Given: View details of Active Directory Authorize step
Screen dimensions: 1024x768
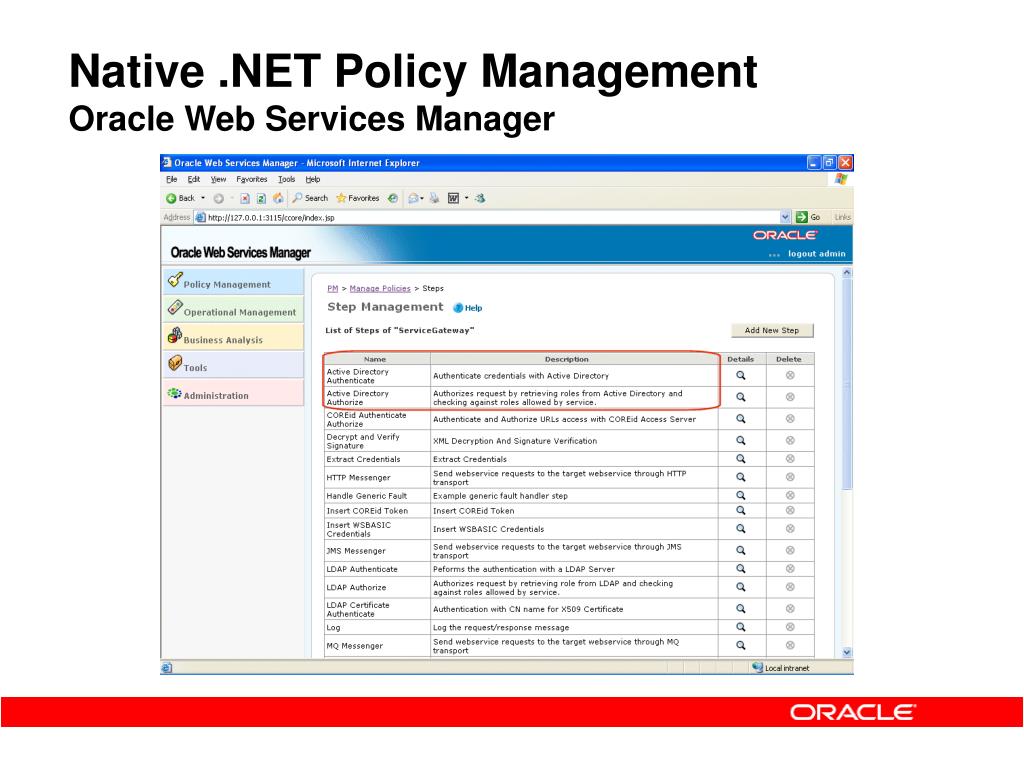Looking at the screenshot, I should click(x=741, y=397).
